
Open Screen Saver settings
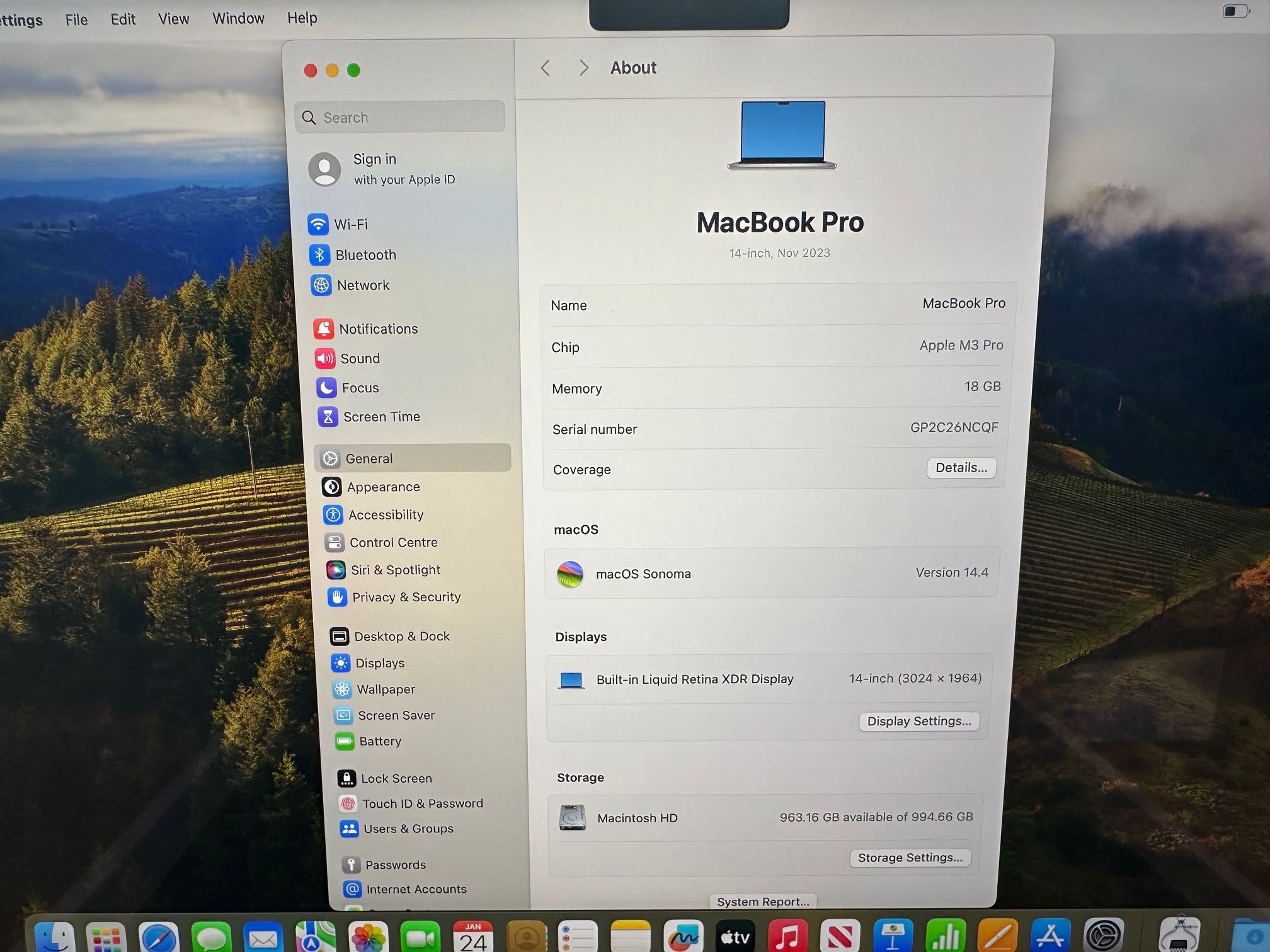pos(384,715)
